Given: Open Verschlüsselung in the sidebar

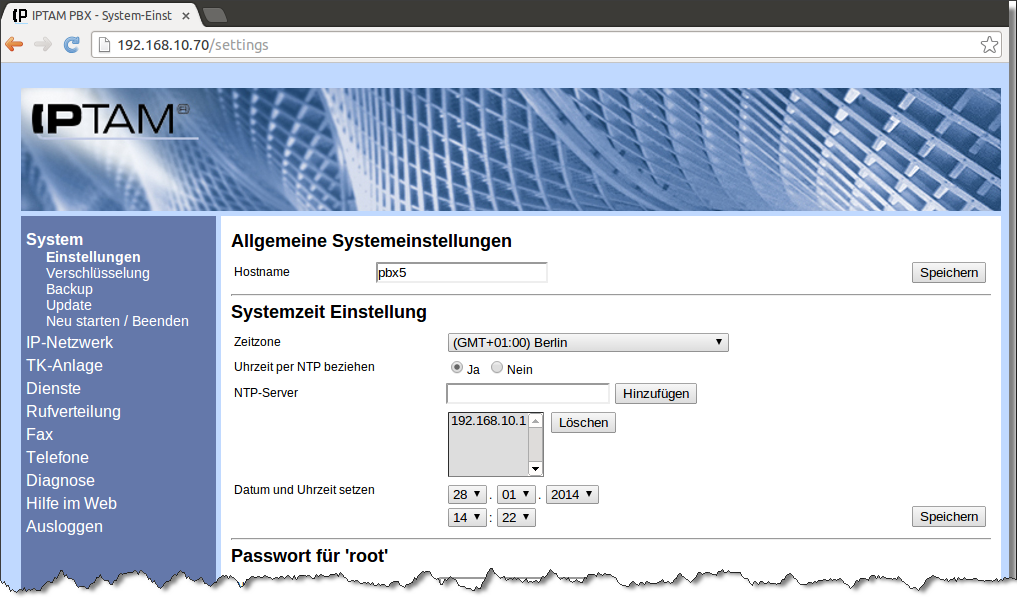Looking at the screenshot, I should (x=98, y=273).
